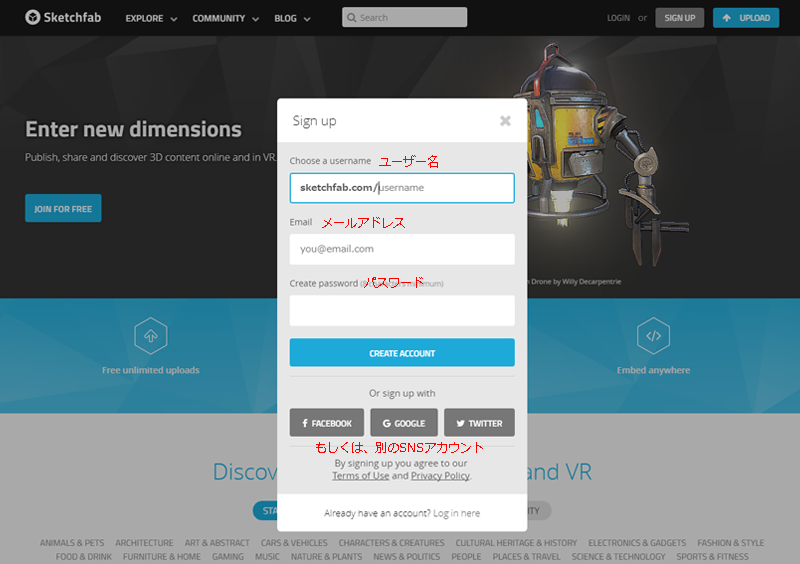Open SCIENCE & TECHNOLOGY category
This screenshot has height=564, width=800.
point(618,556)
